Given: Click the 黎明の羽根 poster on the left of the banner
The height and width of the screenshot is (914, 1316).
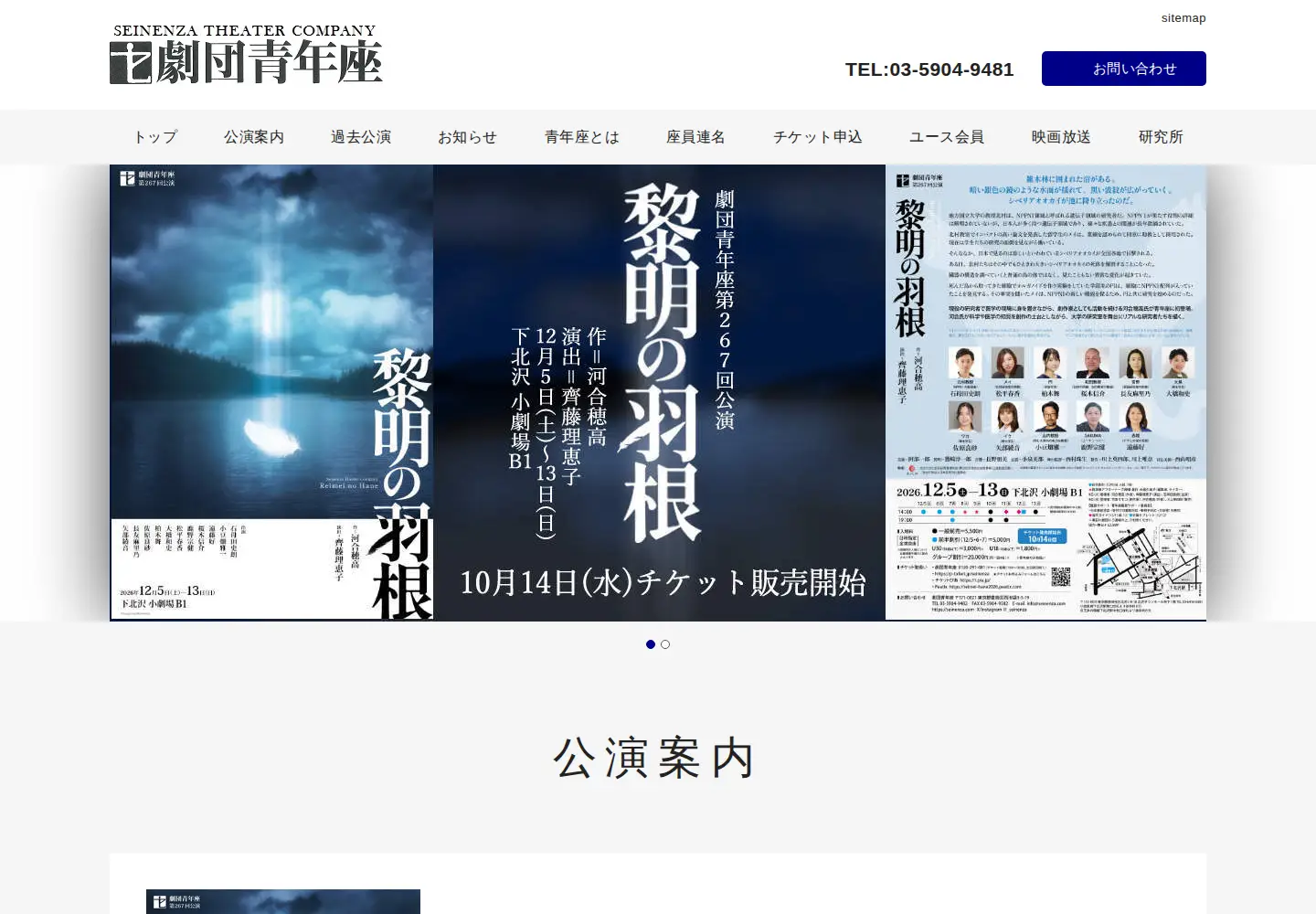Looking at the screenshot, I should pos(271,393).
